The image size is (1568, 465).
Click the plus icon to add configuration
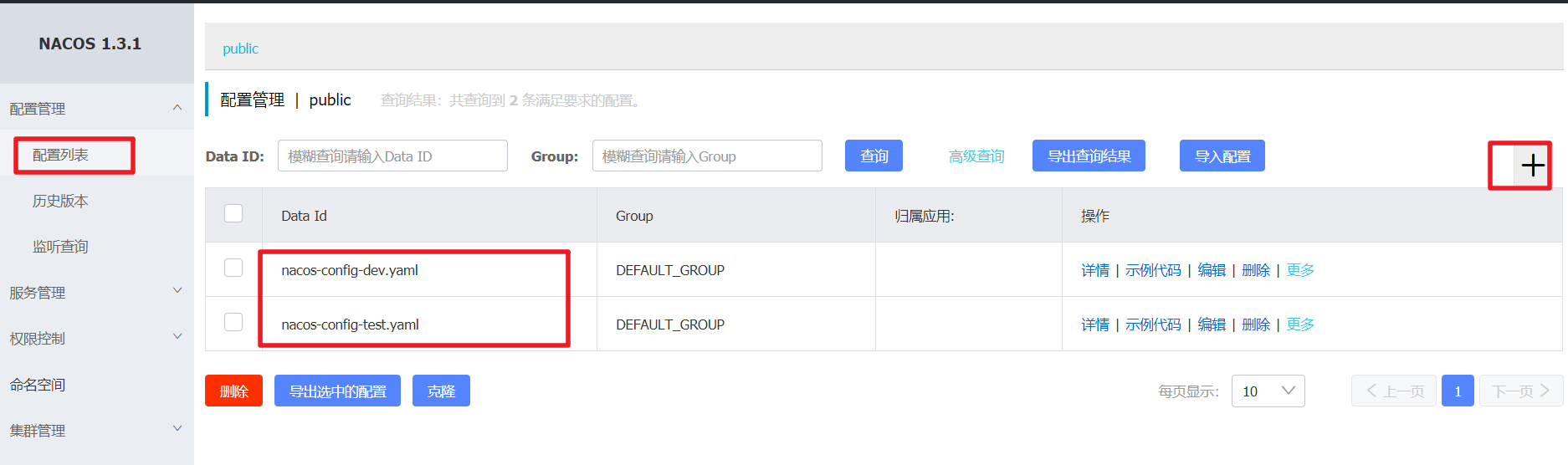coord(1533,166)
